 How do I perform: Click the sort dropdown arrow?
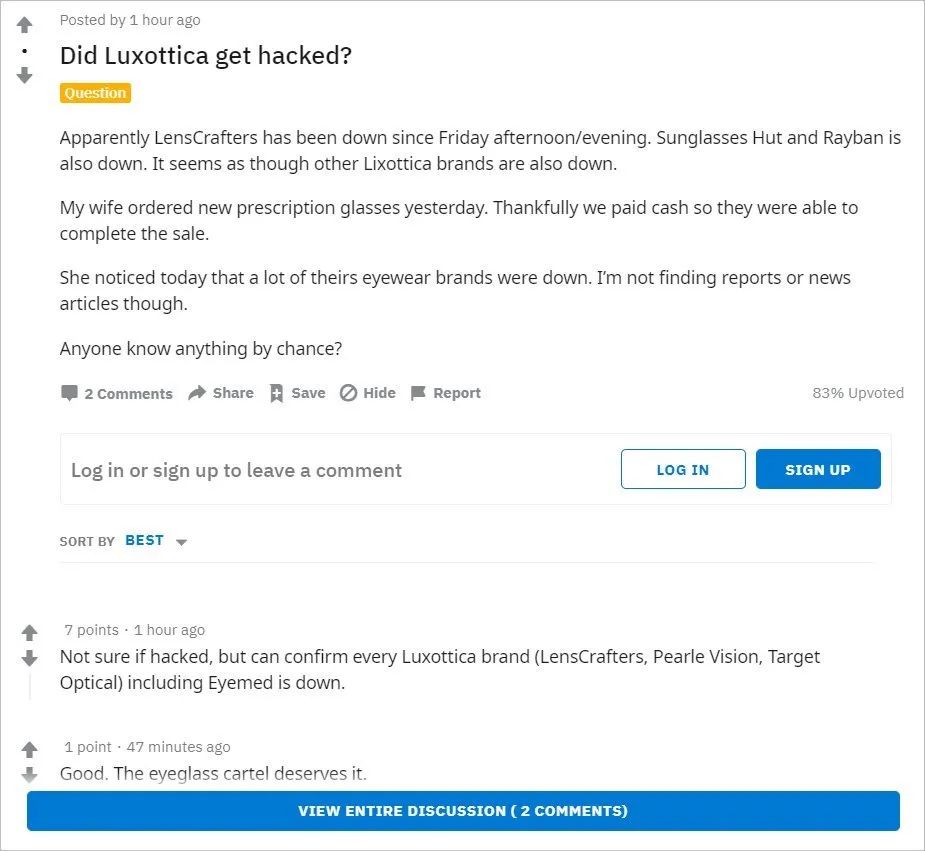coord(181,542)
